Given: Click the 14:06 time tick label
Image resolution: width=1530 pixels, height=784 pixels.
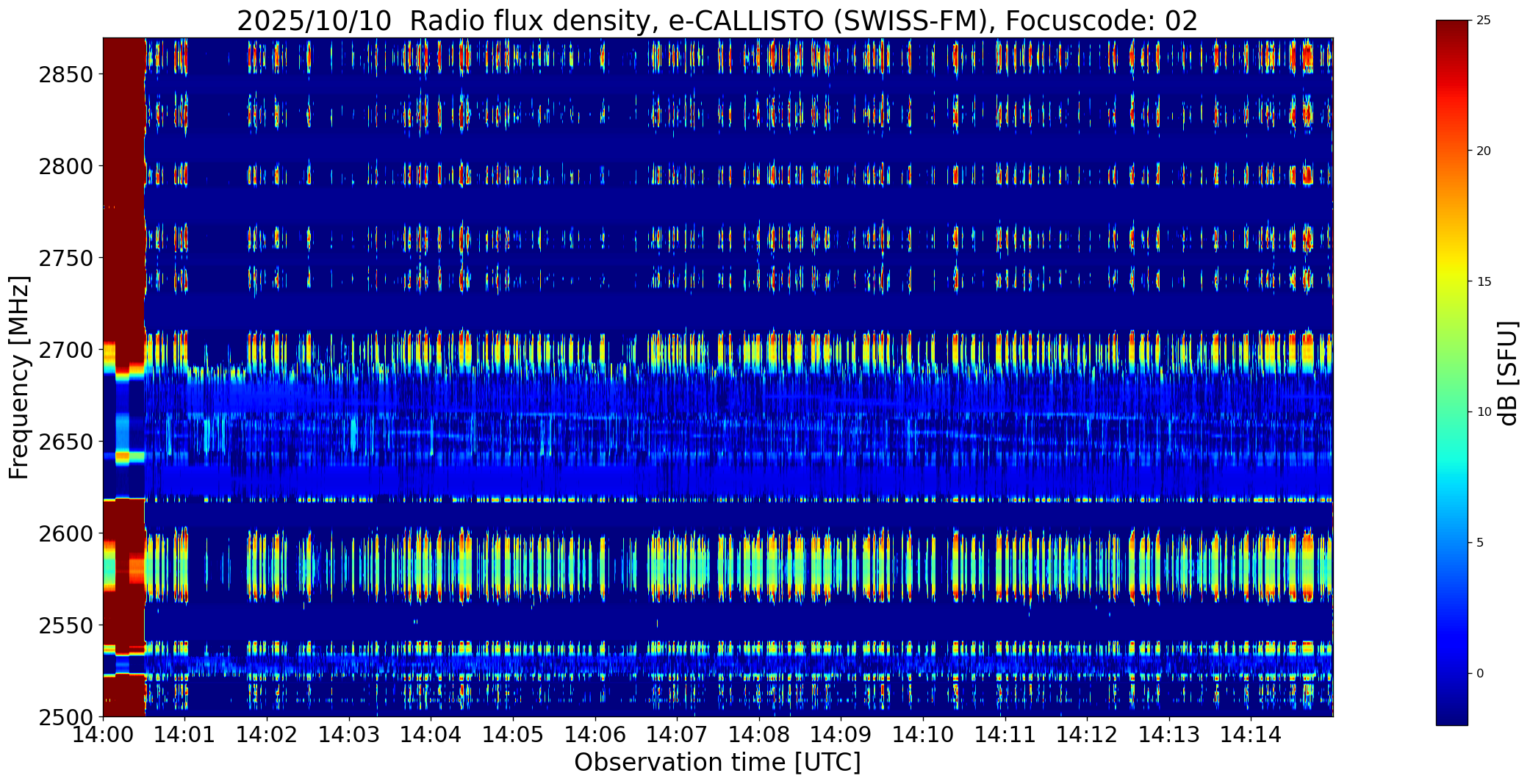Looking at the screenshot, I should (595, 734).
